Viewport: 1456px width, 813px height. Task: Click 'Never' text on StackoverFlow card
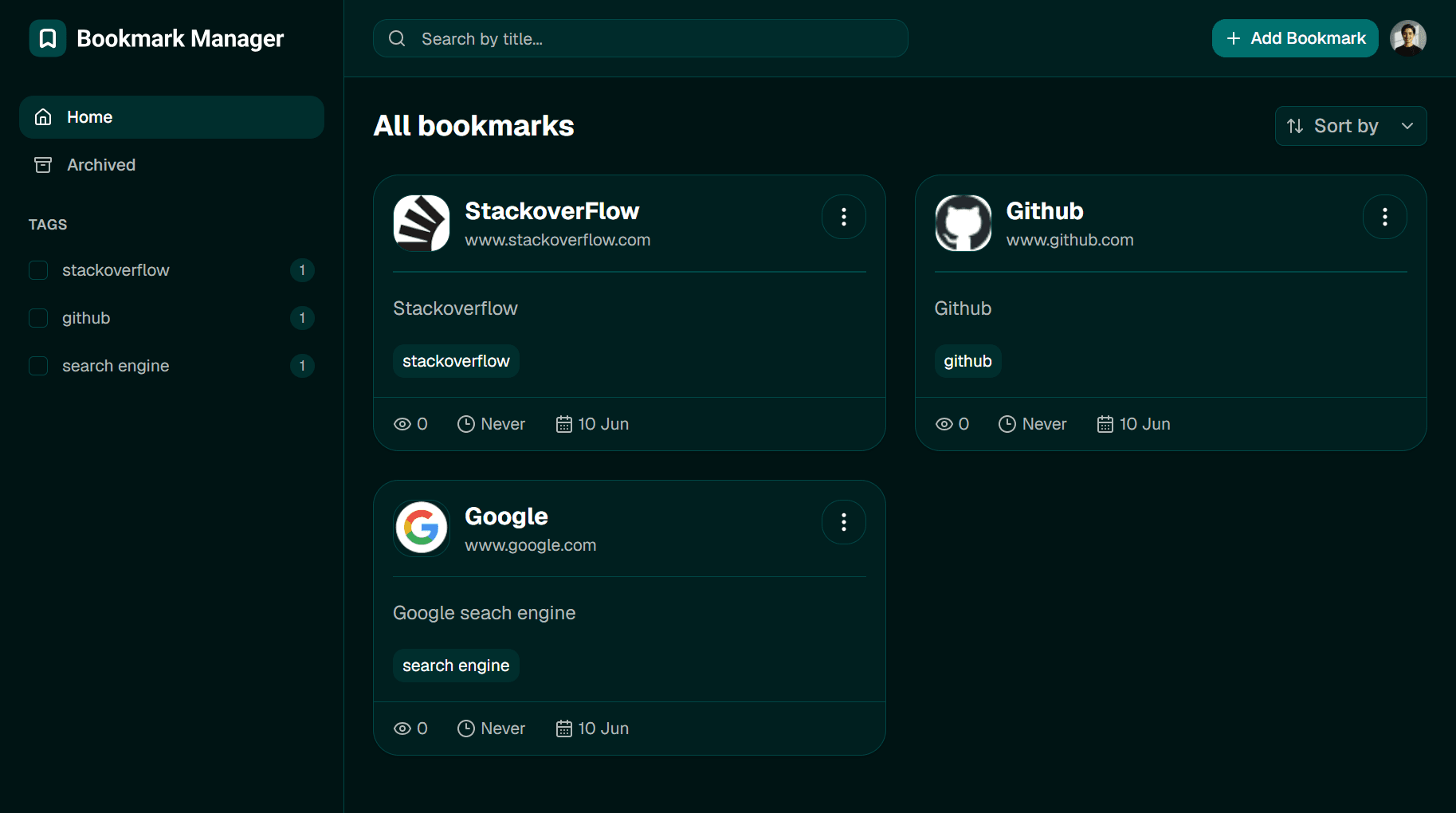503,424
